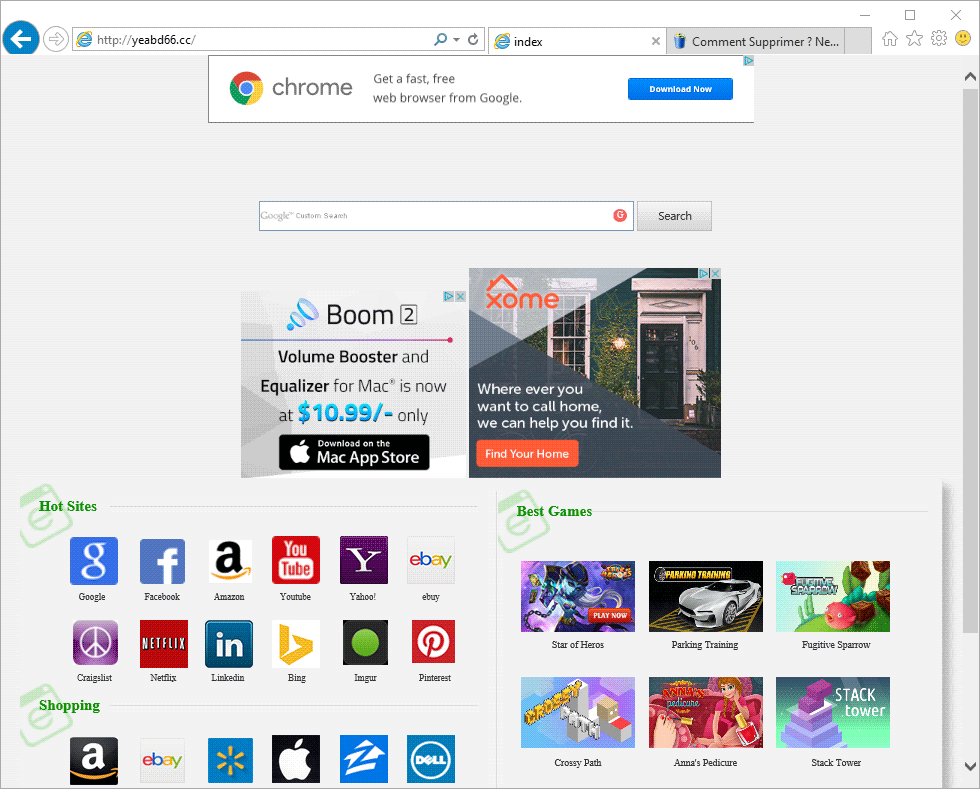Screen dimensions: 980x789
Task: Click the smiley feedback icon
Action: click(x=963, y=39)
